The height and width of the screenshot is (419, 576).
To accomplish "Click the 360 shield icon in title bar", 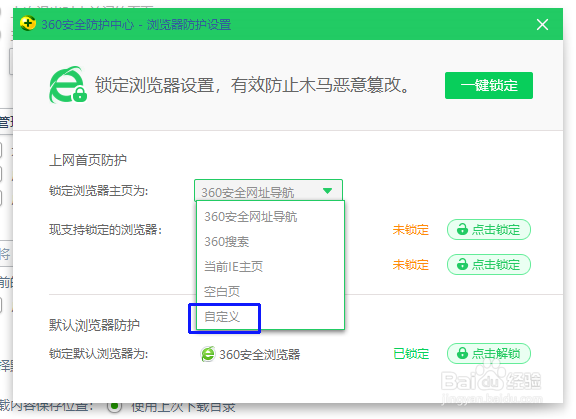I will (28, 24).
